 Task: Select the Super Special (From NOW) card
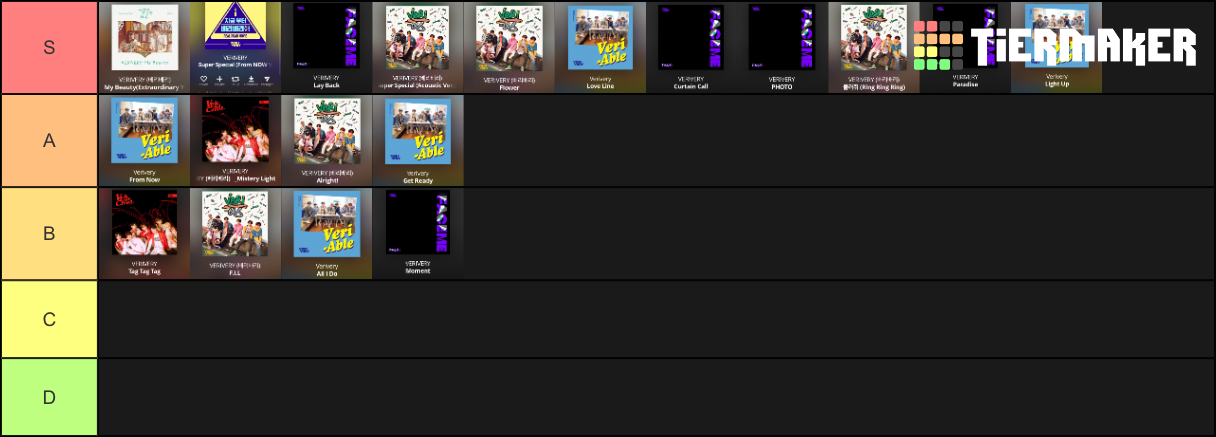click(235, 48)
